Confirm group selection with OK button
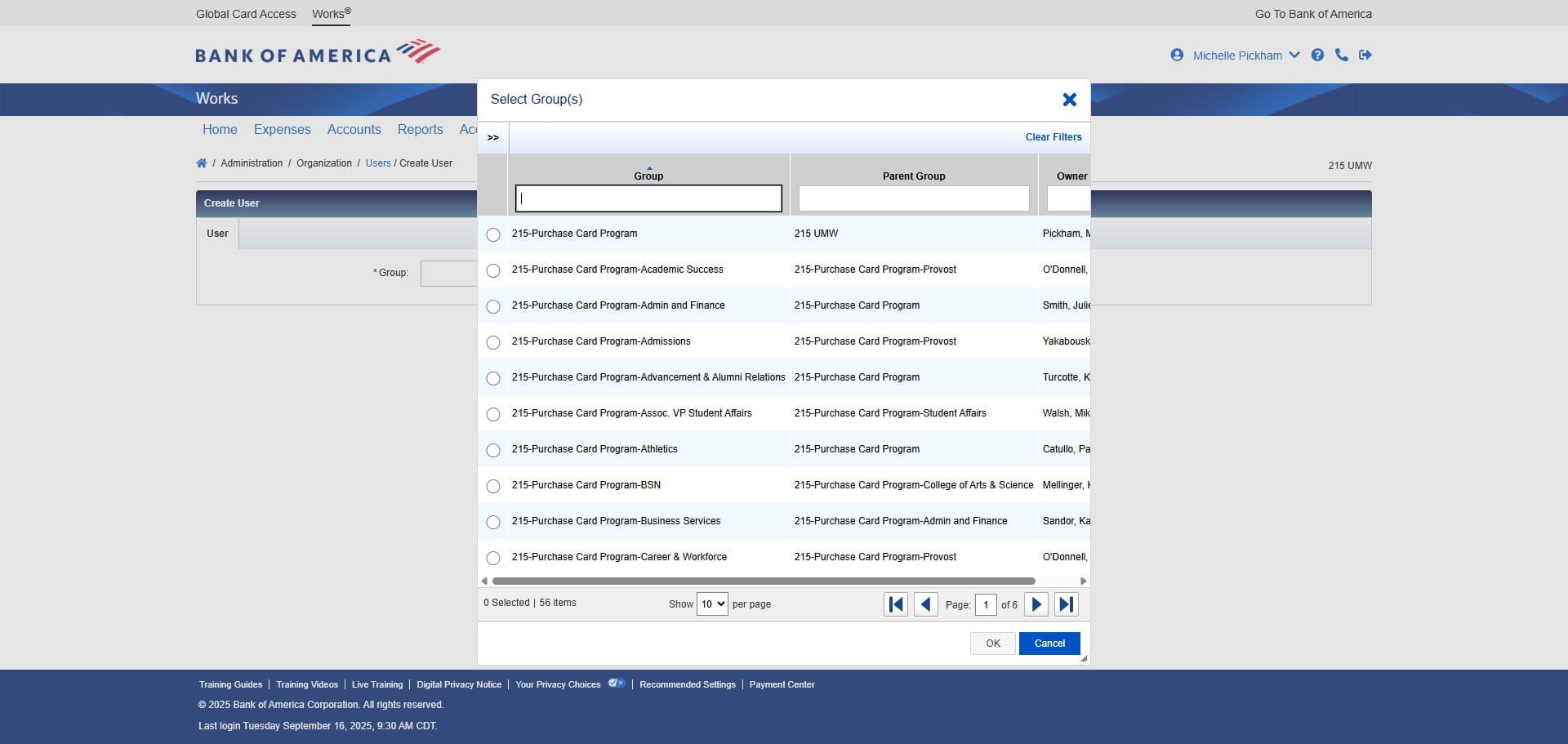This screenshot has width=1568, height=744. [992, 644]
